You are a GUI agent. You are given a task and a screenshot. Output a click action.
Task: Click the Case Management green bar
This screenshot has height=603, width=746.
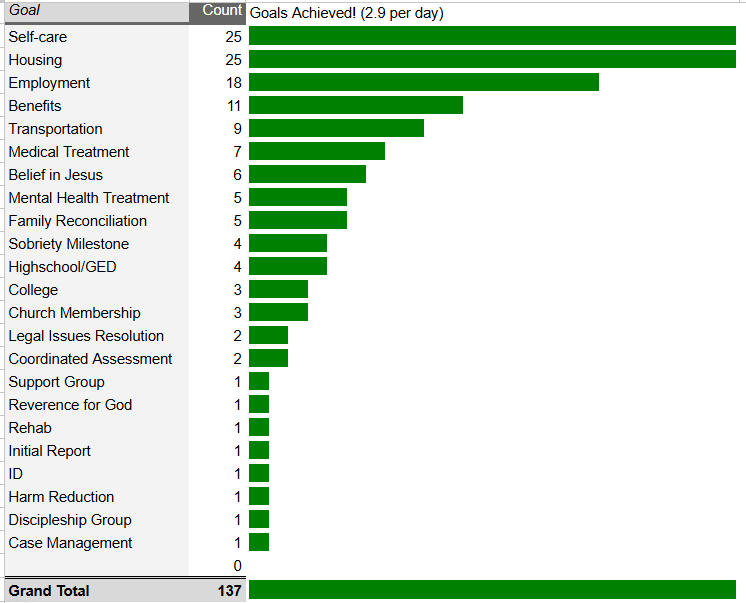[x=259, y=542]
